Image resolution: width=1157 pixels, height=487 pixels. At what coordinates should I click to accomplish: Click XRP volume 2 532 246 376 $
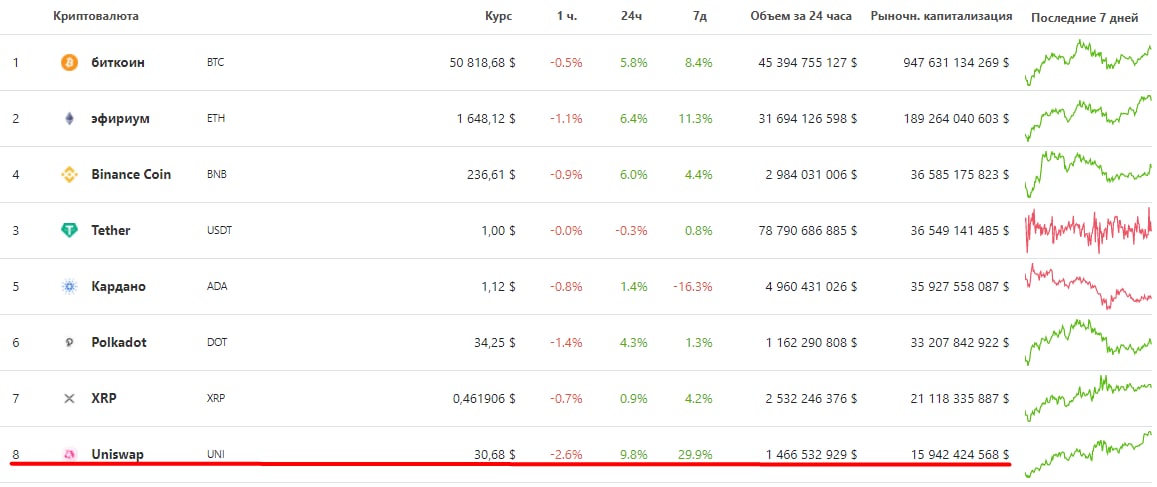coord(812,398)
